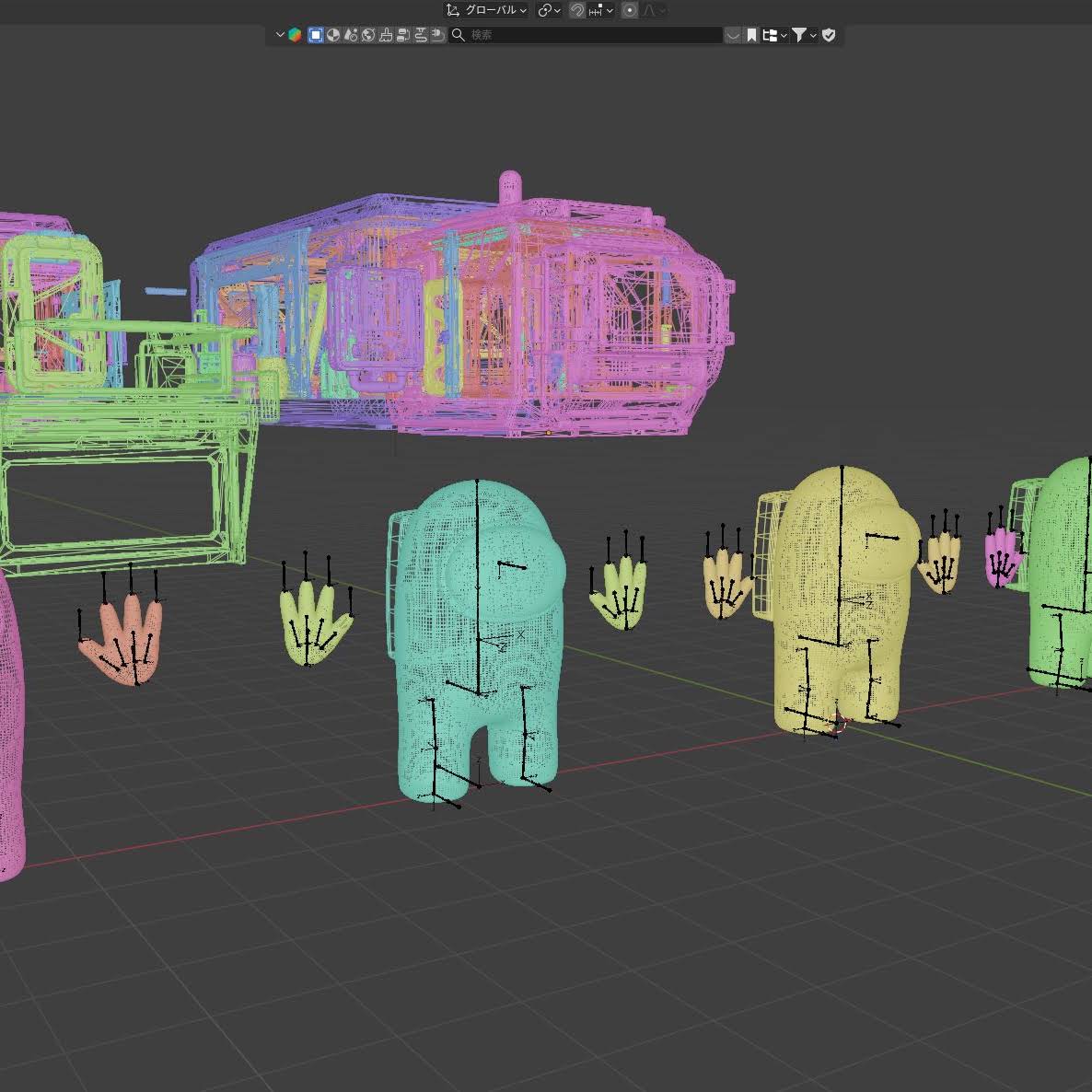Select the yellow crewmate model

[x=836, y=598]
